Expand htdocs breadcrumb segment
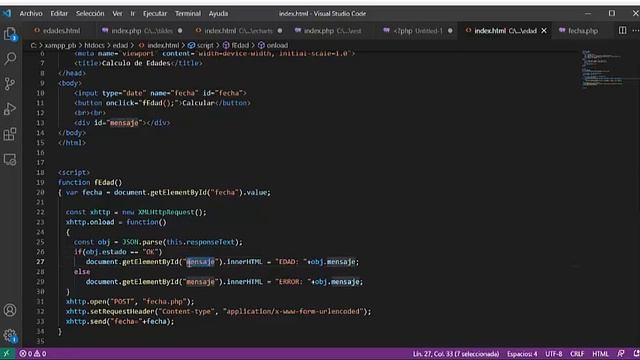This screenshot has height=360, width=640. point(95,45)
